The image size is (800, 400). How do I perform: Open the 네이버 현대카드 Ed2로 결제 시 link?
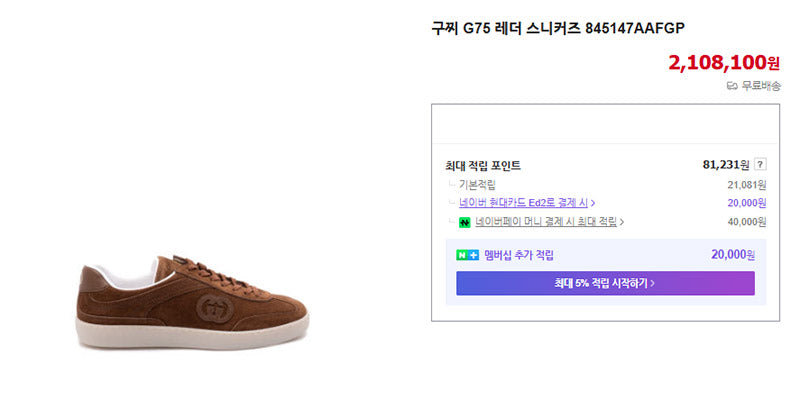click(523, 203)
